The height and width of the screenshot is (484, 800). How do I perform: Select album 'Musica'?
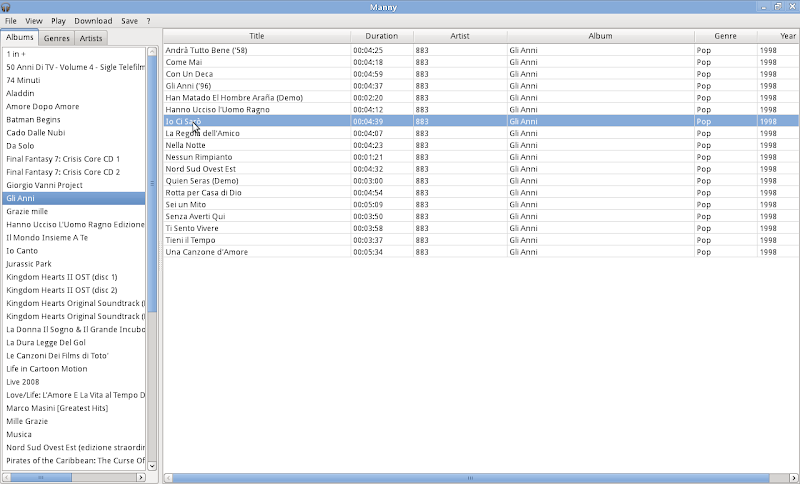[x=74, y=435]
